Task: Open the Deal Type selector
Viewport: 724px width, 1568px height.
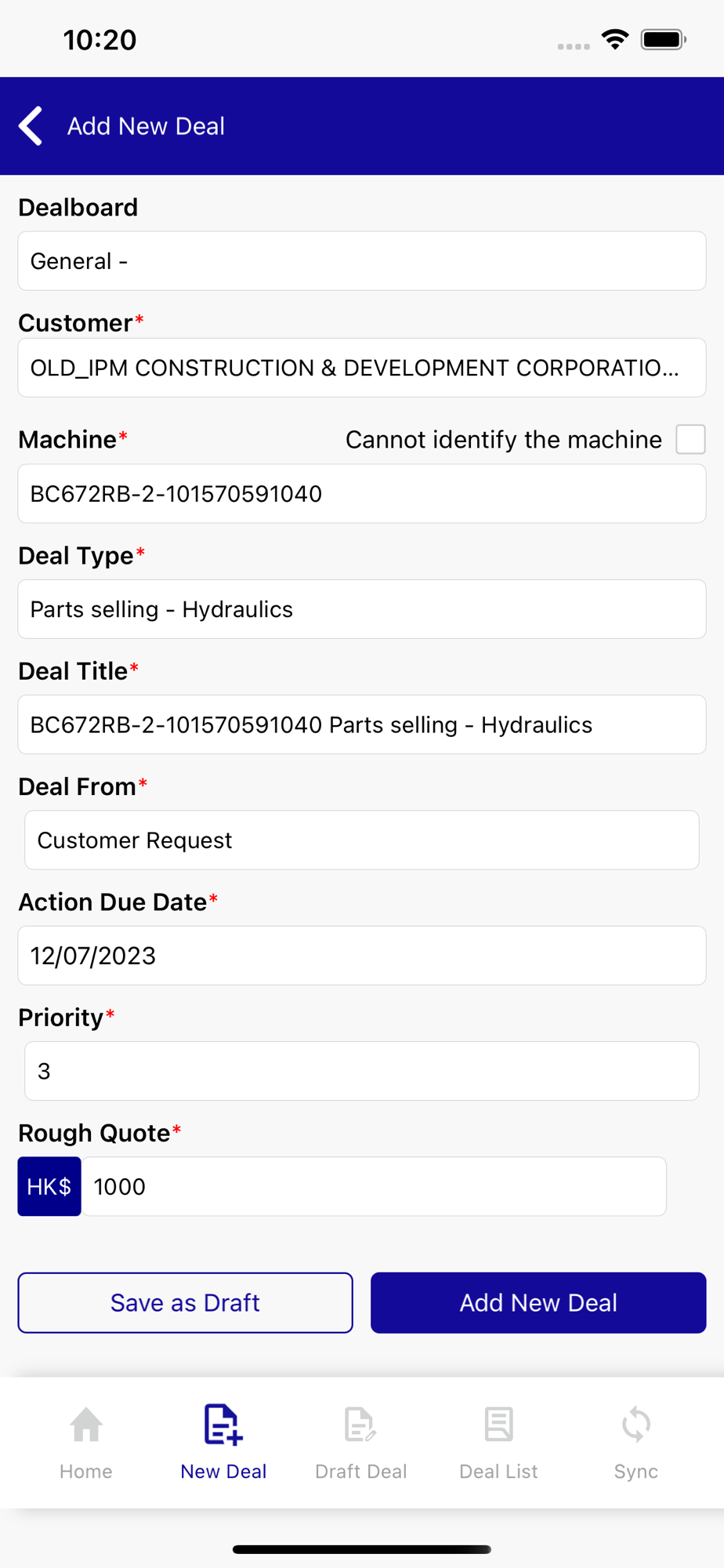Action: coord(362,609)
